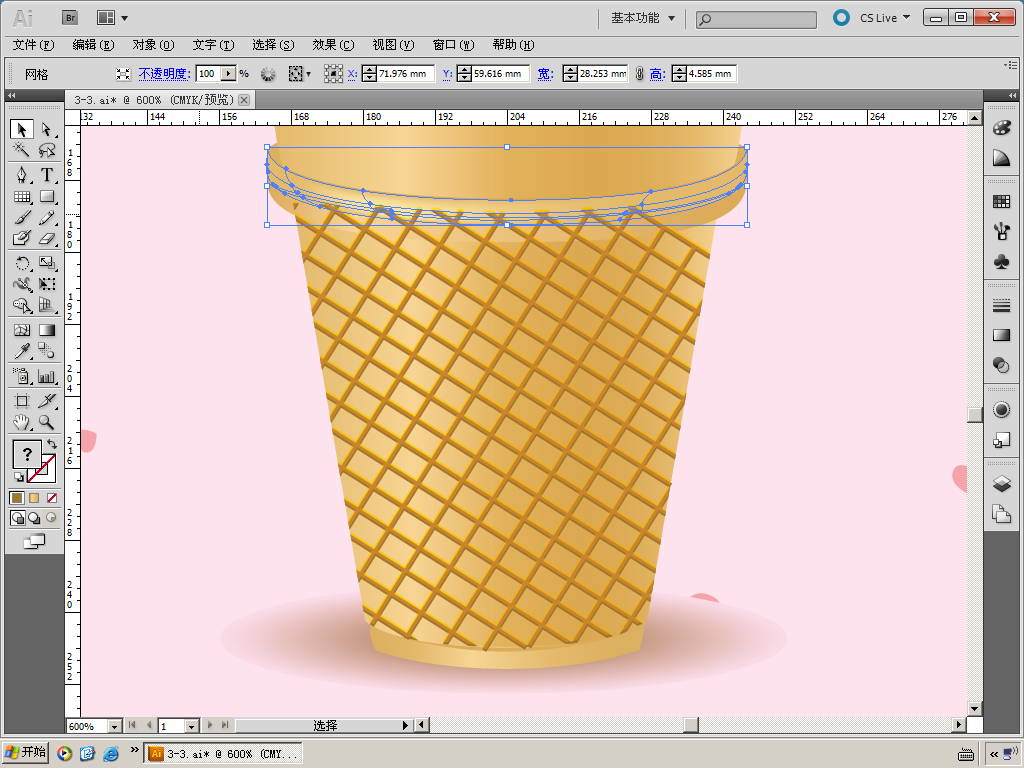Open the Swatches panel icon
Viewport: 1024px width, 768px height.
[x=1001, y=202]
